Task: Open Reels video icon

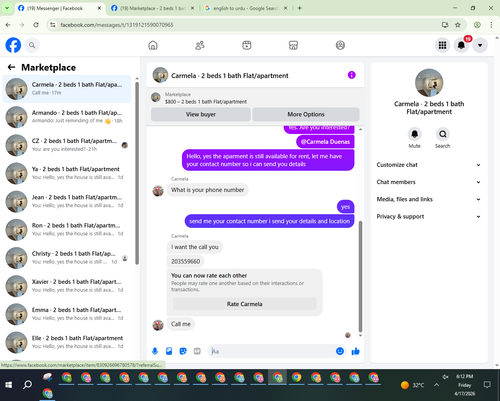Action: (x=247, y=45)
